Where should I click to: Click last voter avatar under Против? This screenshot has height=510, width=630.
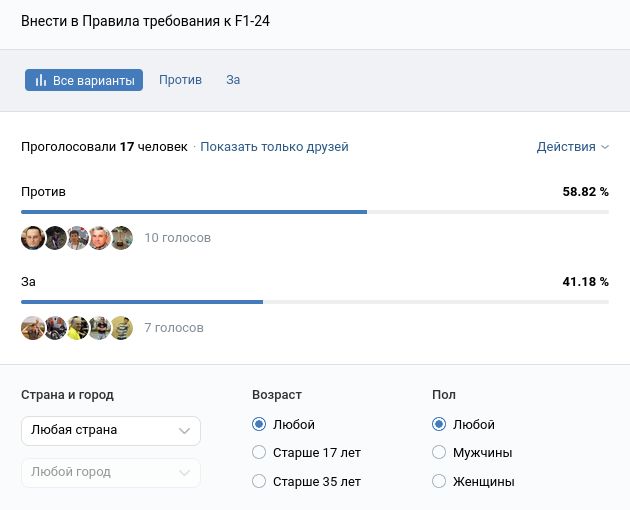click(122, 238)
